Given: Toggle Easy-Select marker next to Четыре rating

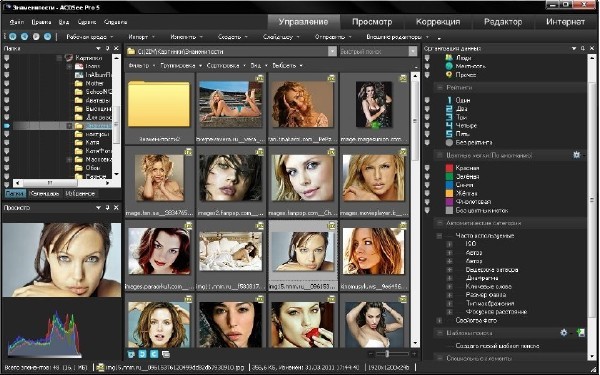Looking at the screenshot, I should (x=427, y=126).
